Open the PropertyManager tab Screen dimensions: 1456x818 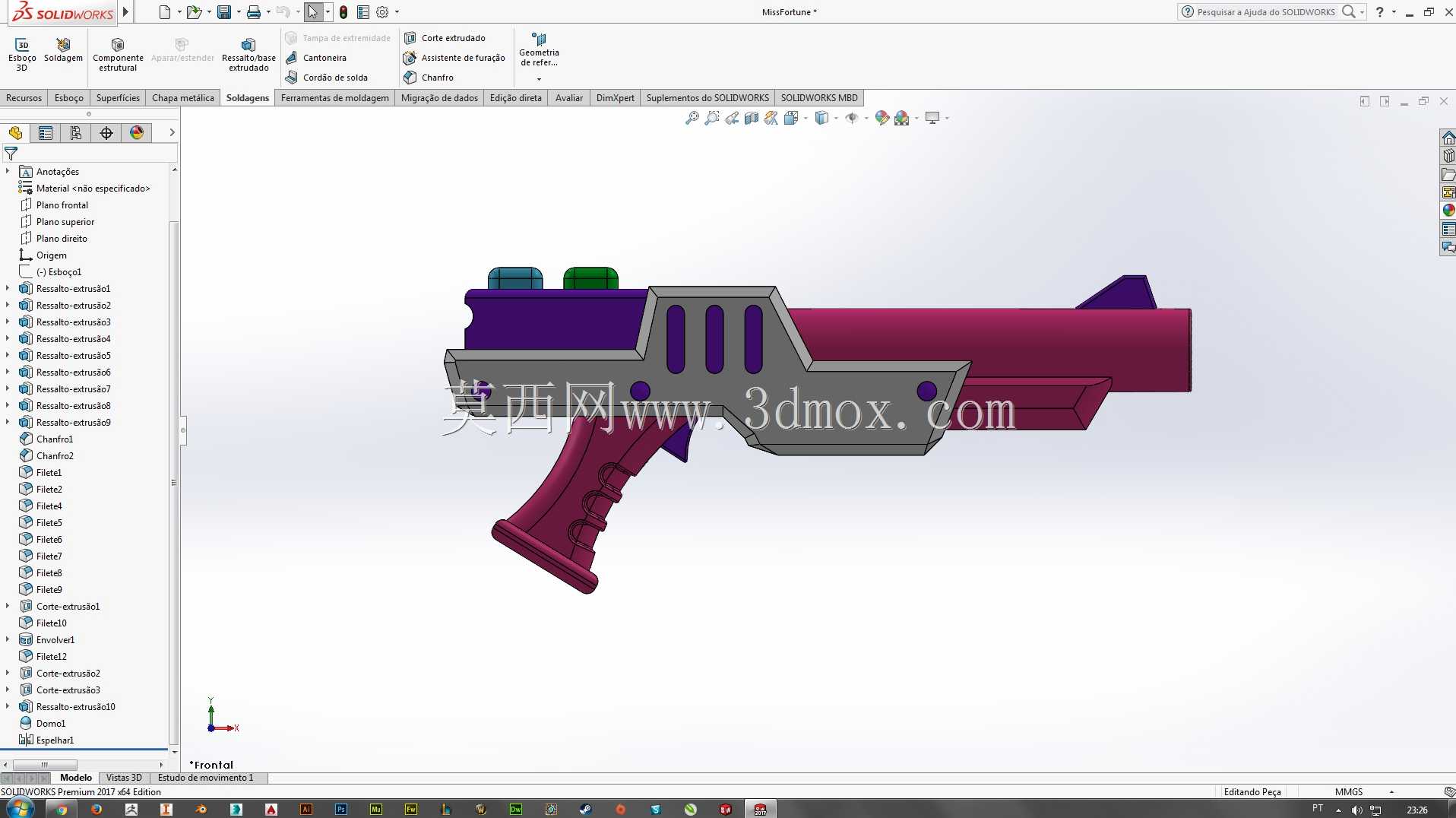46,133
